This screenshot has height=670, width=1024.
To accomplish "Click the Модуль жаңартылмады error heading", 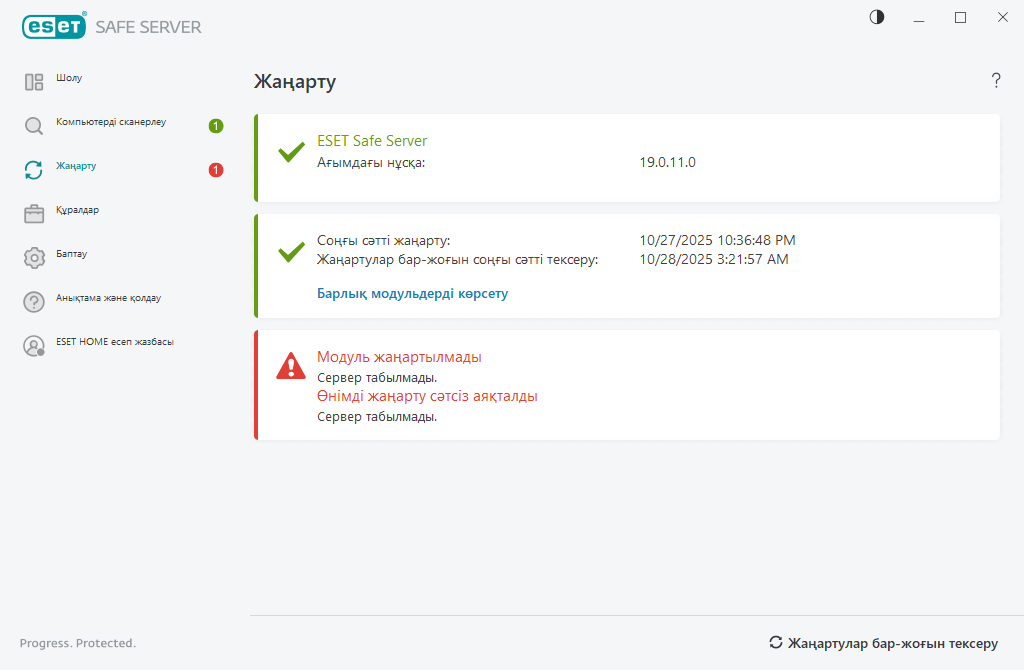I will point(399,357).
